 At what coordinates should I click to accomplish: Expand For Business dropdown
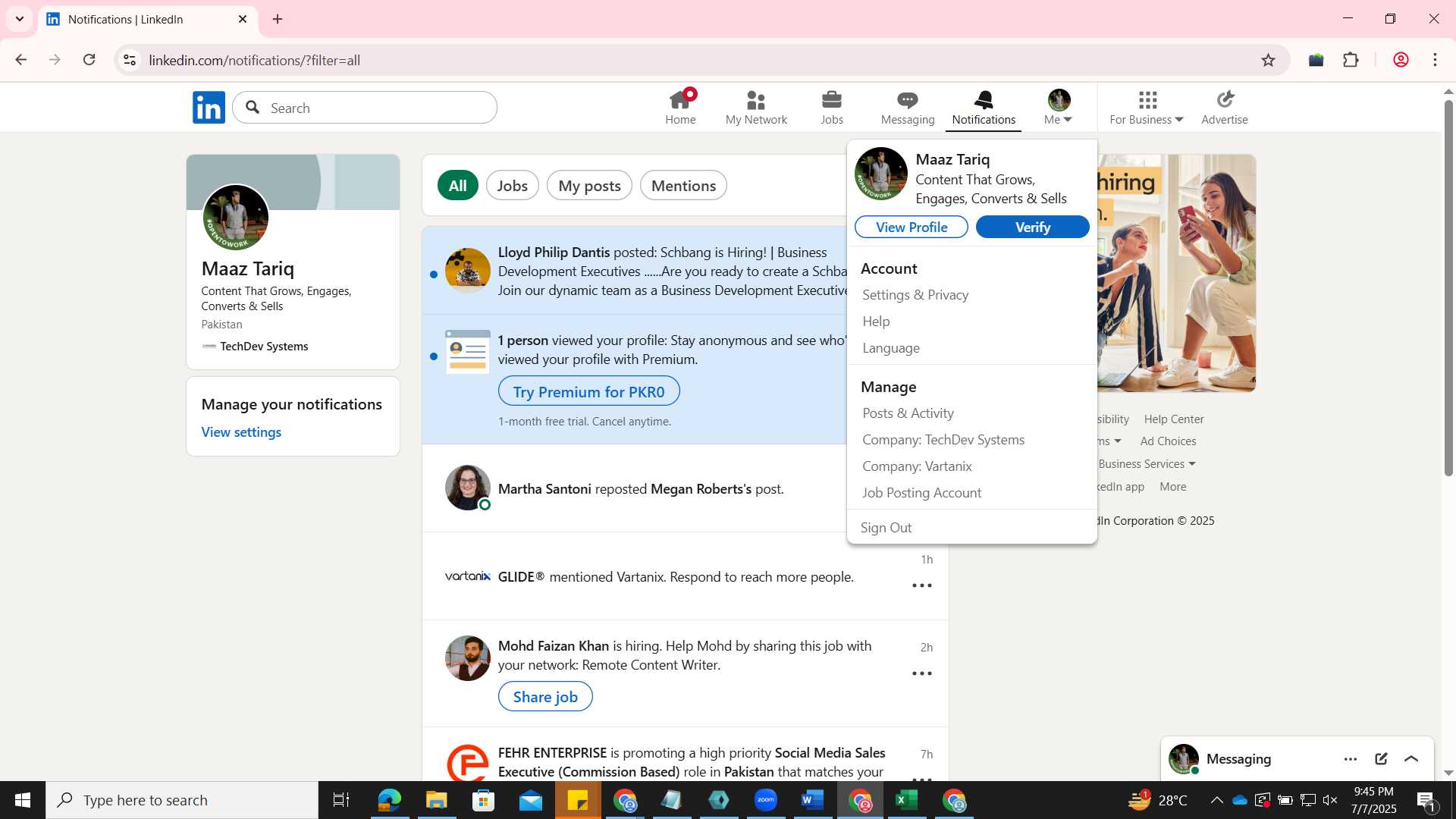pyautogui.click(x=1146, y=108)
